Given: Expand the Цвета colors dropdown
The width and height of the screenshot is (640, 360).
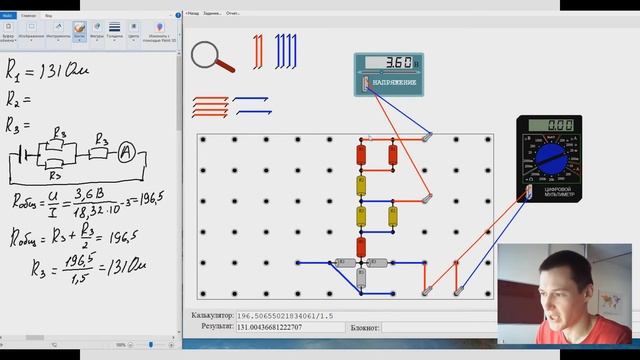Looking at the screenshot, I should click(x=133, y=32).
